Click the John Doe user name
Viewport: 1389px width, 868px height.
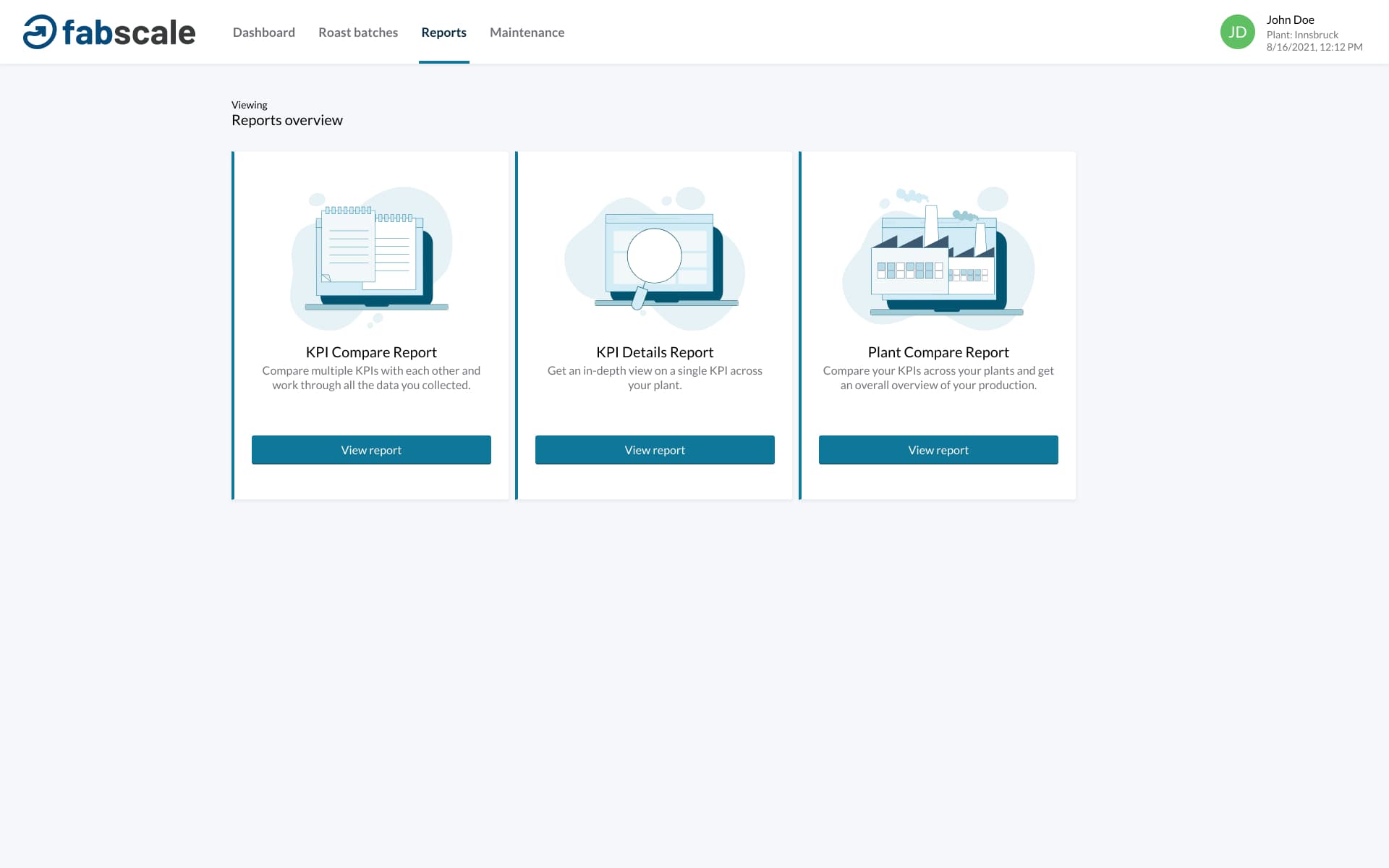tap(1290, 20)
